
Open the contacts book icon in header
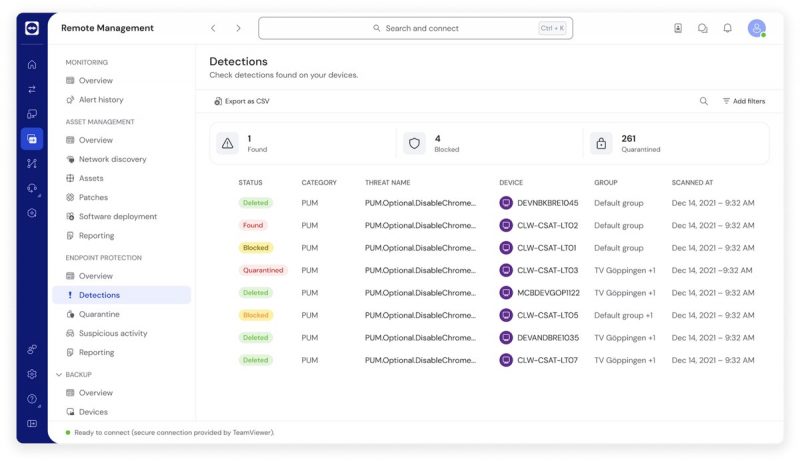678,28
